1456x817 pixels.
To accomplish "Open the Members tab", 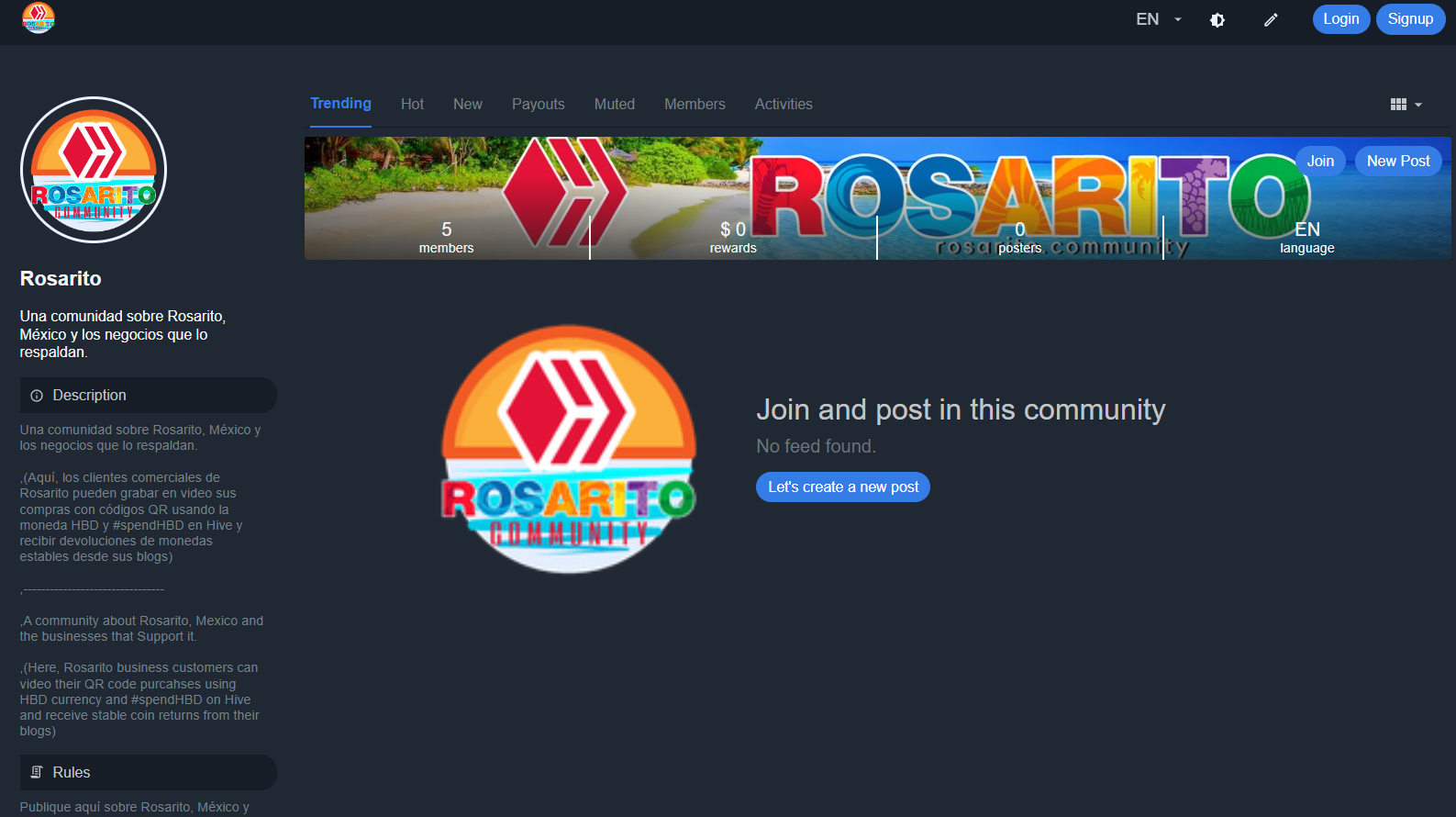I will [695, 105].
